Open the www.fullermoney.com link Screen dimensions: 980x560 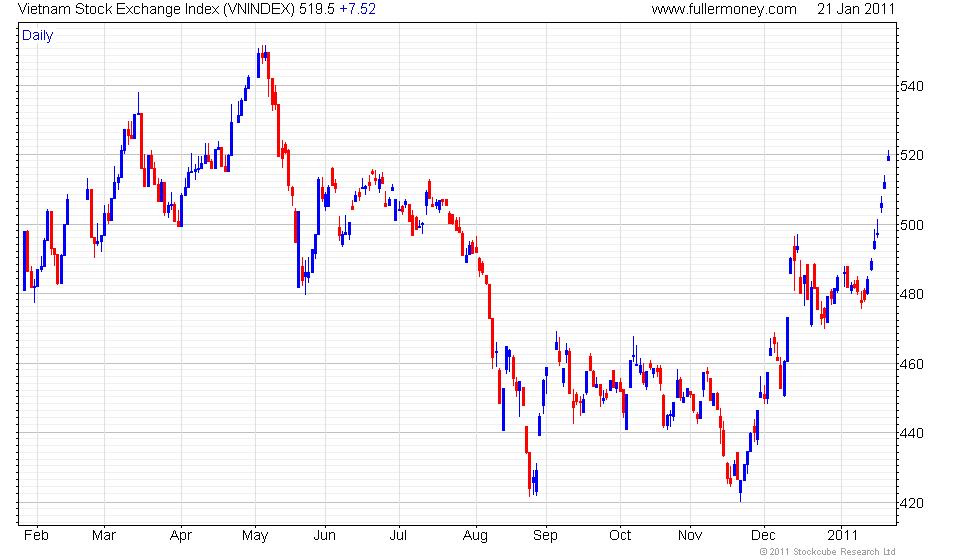click(724, 9)
